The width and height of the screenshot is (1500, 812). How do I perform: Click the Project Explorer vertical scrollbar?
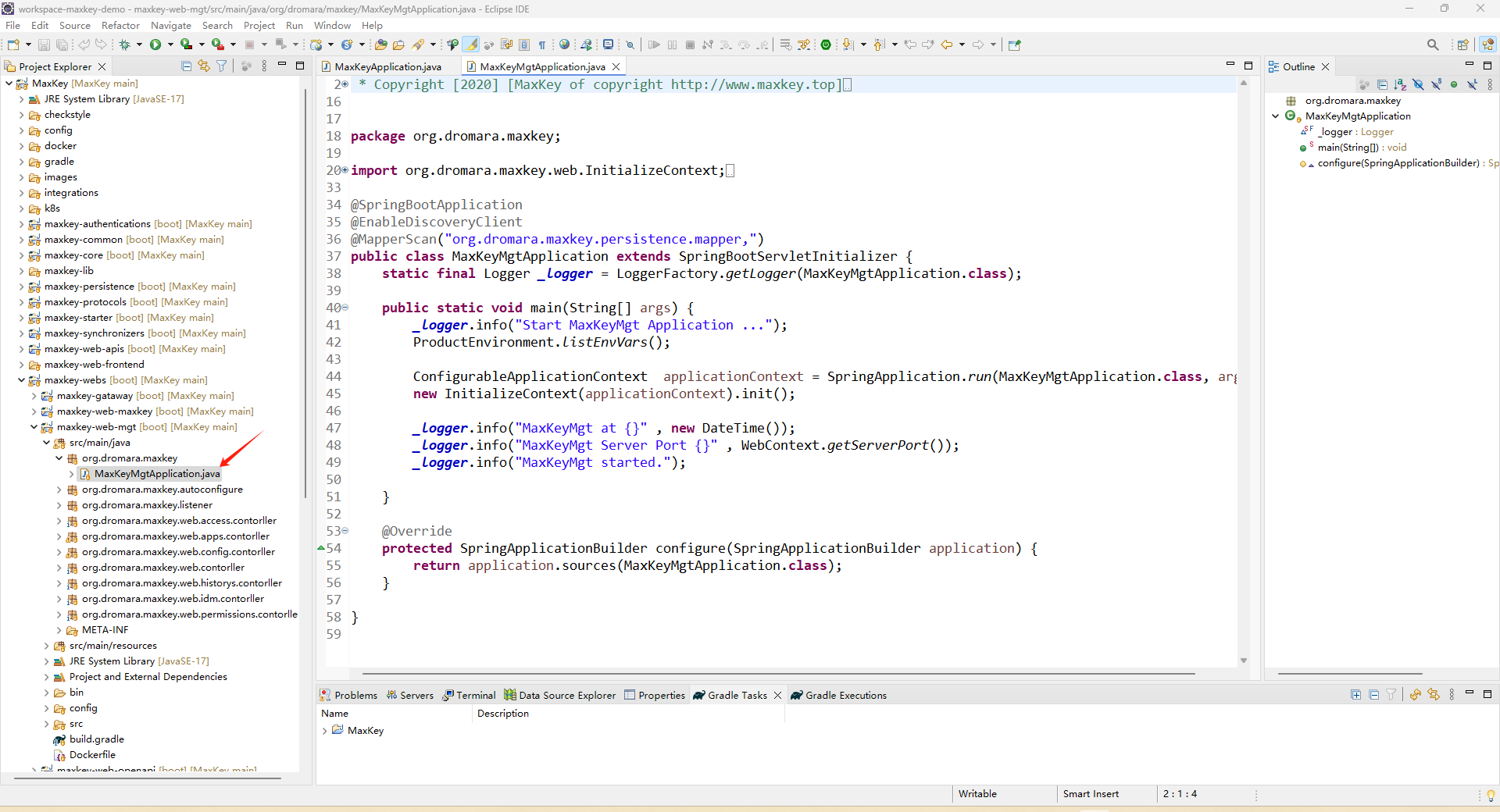tap(305, 293)
